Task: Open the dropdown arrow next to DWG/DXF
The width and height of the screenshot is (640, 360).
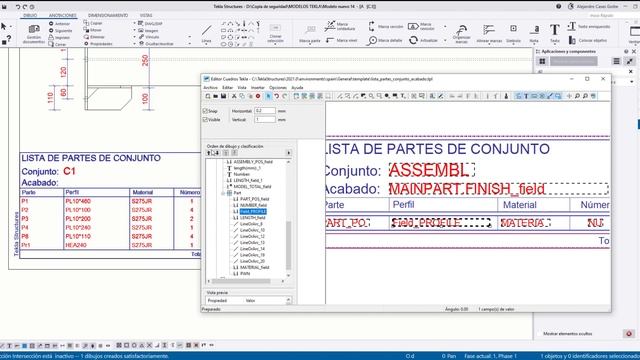Action: pos(134,24)
